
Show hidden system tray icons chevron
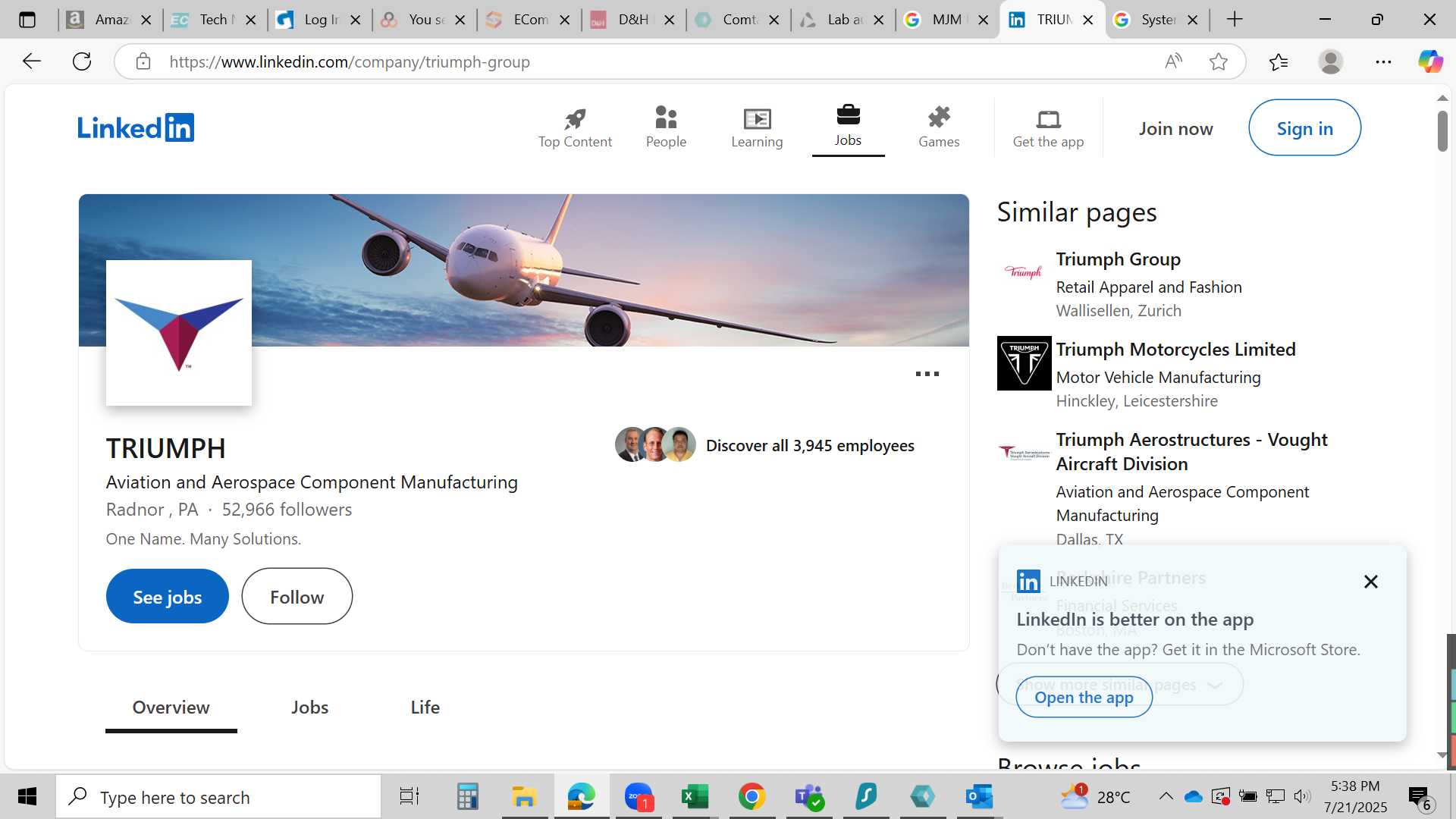point(1166,796)
